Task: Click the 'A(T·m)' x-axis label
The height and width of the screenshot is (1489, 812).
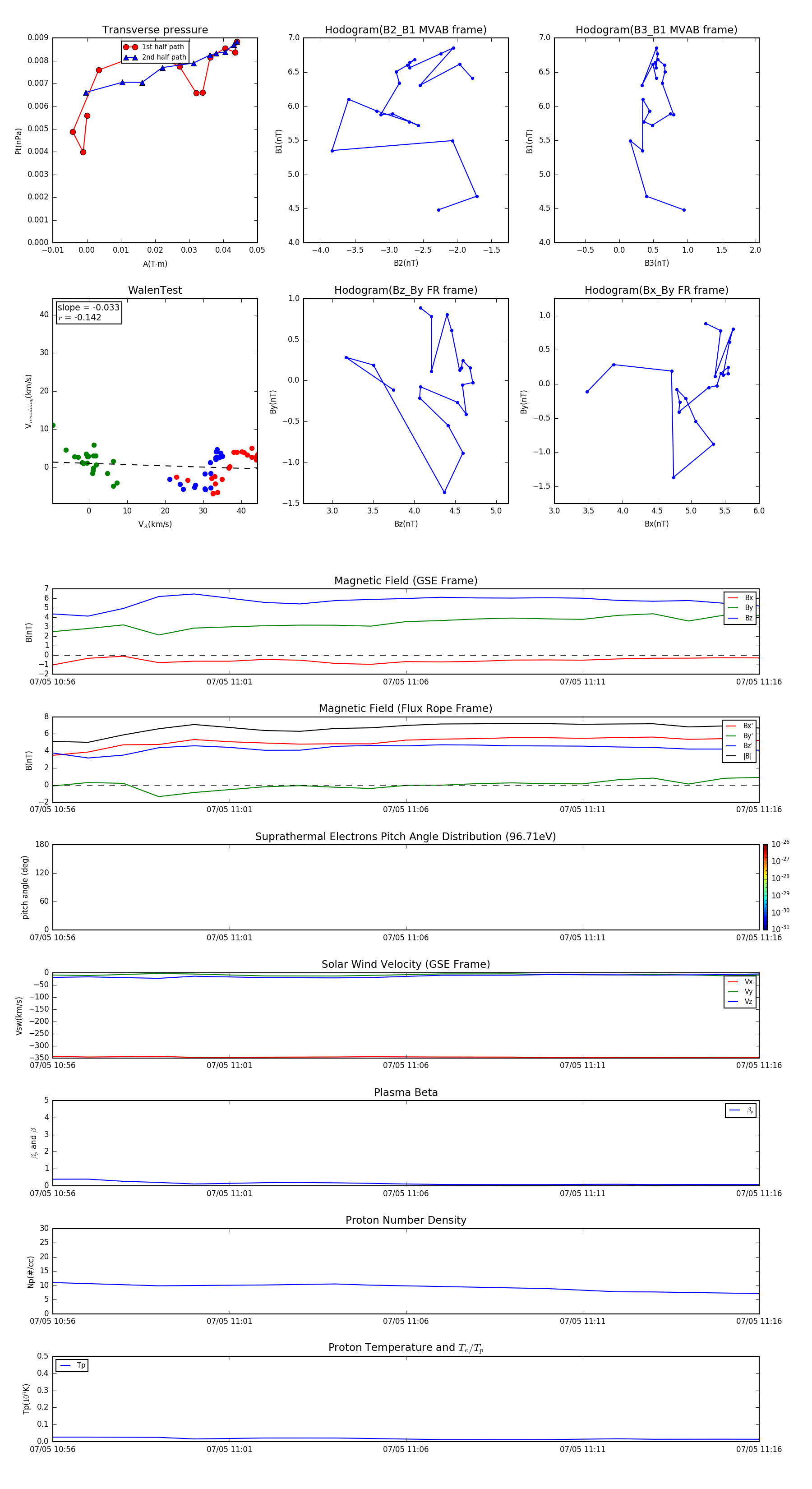Action: pyautogui.click(x=155, y=264)
